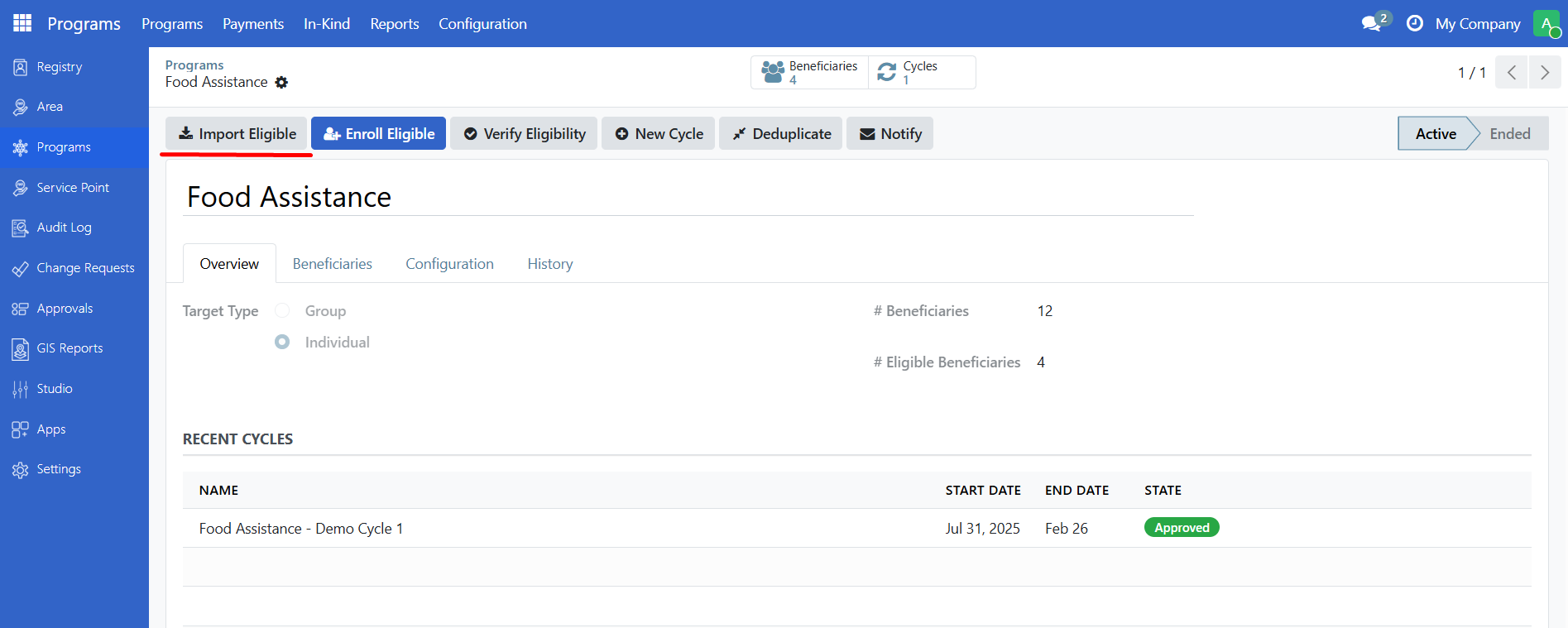Open Food Assistance - Demo Cycle 1 row
Viewport: 1568px width, 628px height.
click(x=301, y=529)
